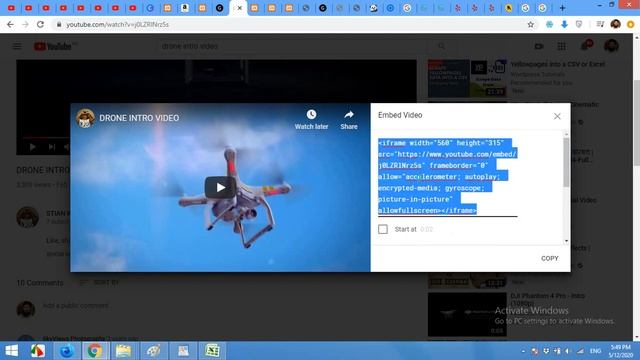Skip to next video in background player
Image resolution: width=640 pixels, height=360 pixels.
pos(52,147)
